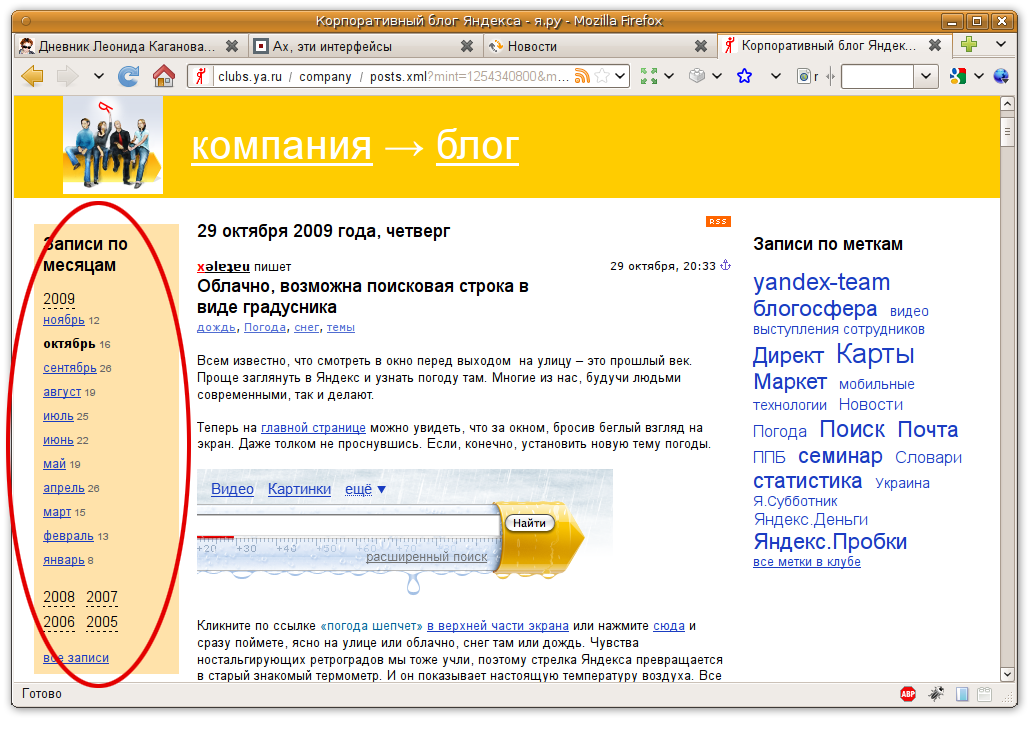Open 'все метки в клубе' link
The image size is (1030, 745).
click(807, 562)
